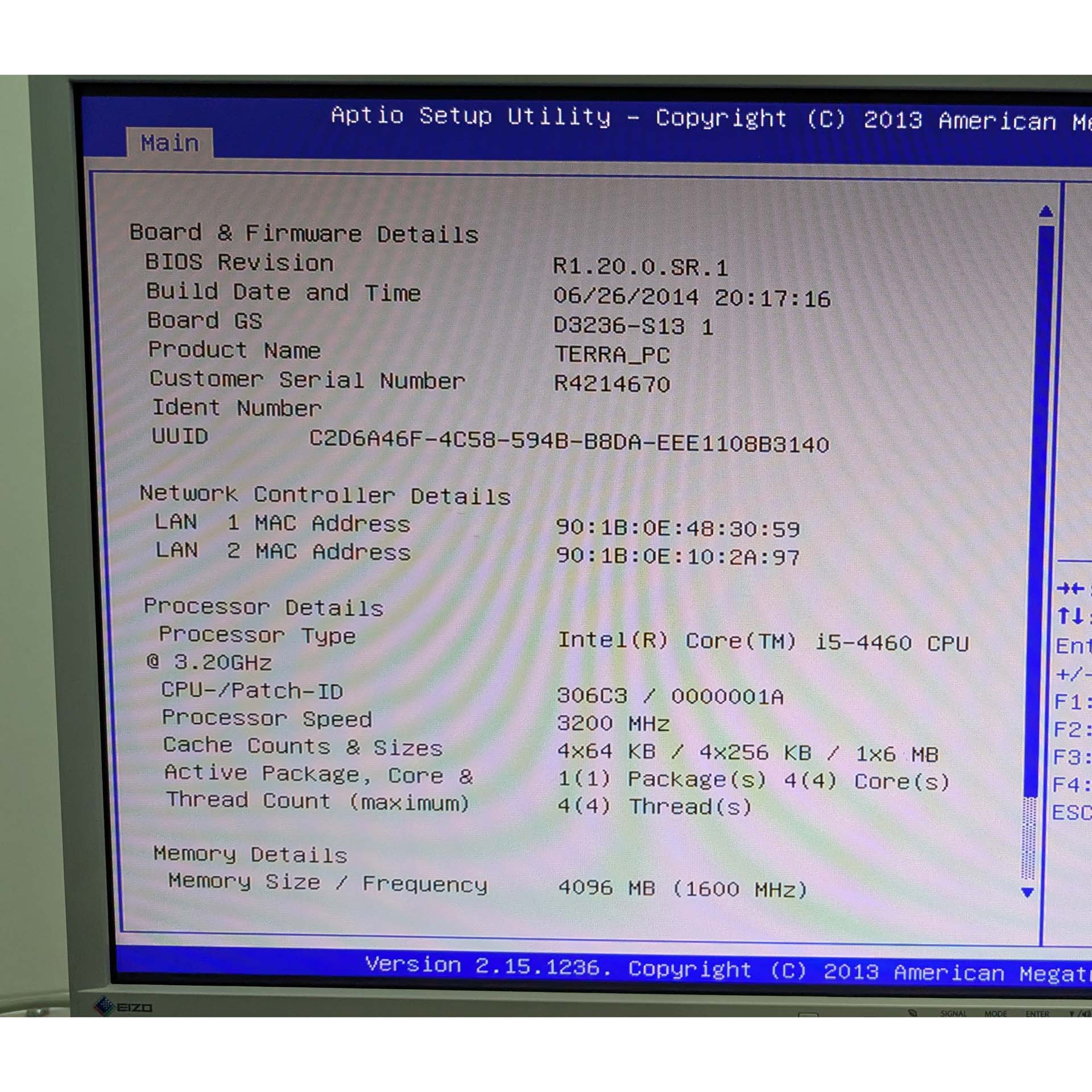Click the EIZO monitor logo
Image resolution: width=1092 pixels, height=1092 pixels.
[123, 1007]
